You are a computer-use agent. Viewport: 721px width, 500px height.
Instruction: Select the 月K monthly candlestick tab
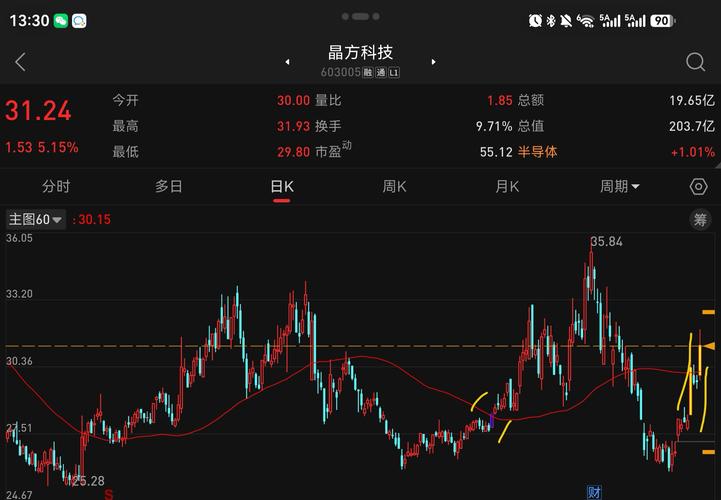pyautogui.click(x=507, y=186)
